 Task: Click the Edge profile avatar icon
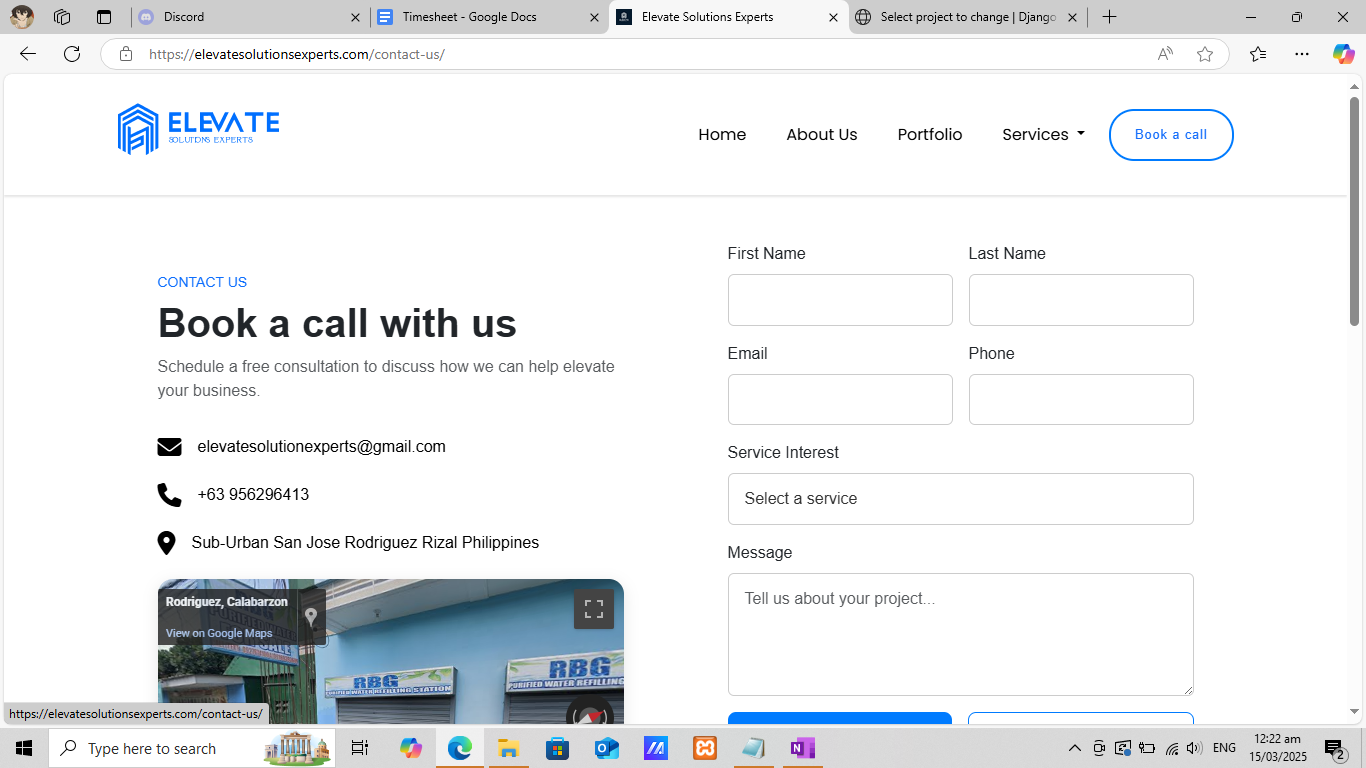coord(21,17)
